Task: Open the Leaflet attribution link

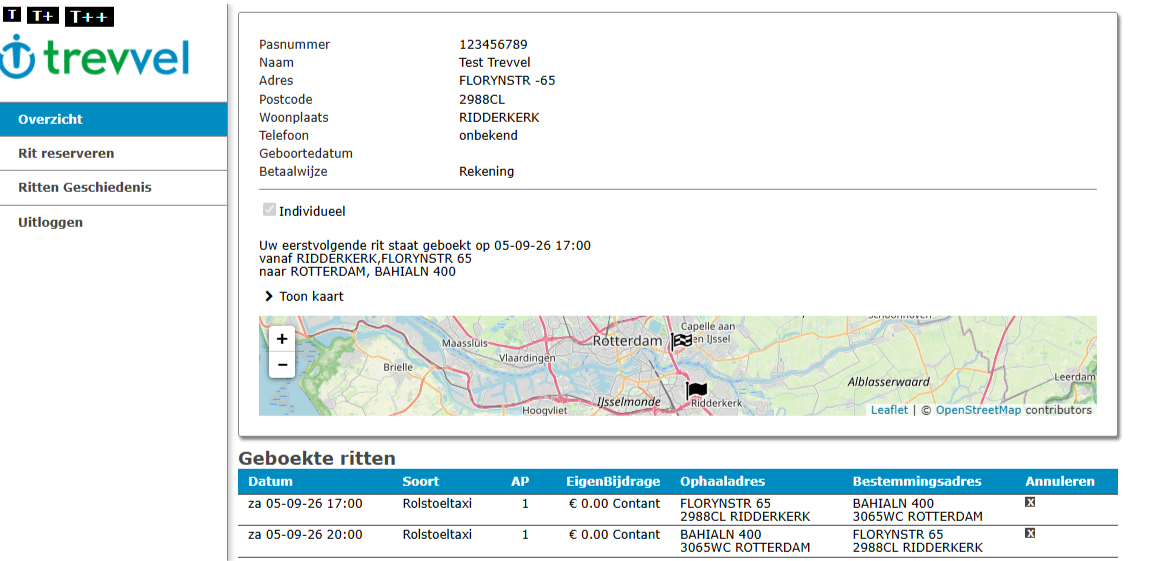Action: 889,410
